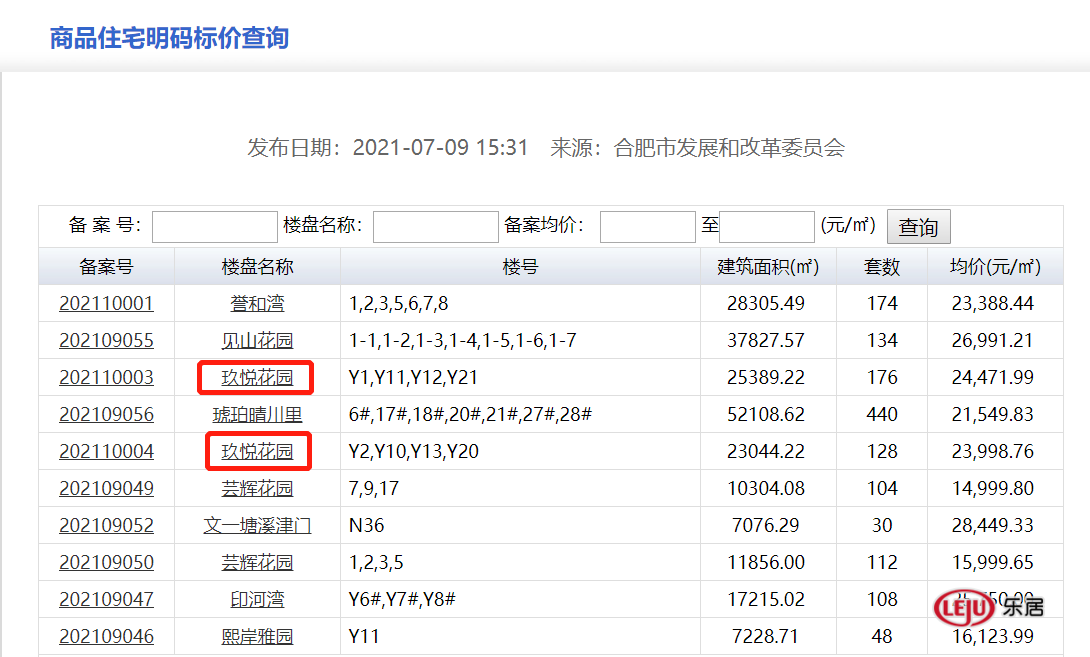The width and height of the screenshot is (1090, 657).
Task: Open the 文一塘溪津门 property link
Action: coord(257,525)
